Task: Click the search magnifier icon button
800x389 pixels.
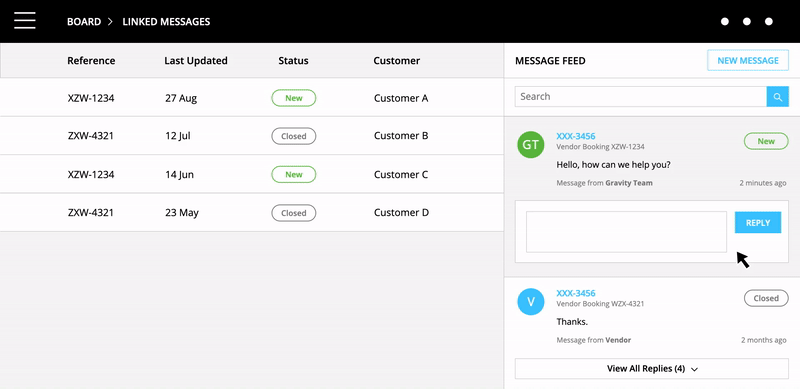Action: [x=778, y=97]
